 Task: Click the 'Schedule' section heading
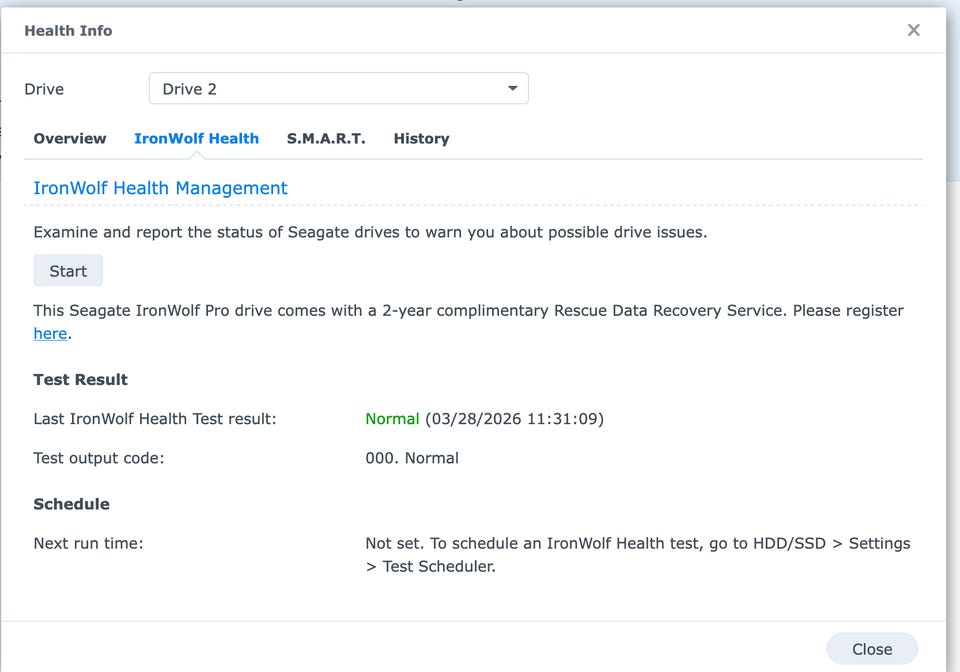click(72, 504)
